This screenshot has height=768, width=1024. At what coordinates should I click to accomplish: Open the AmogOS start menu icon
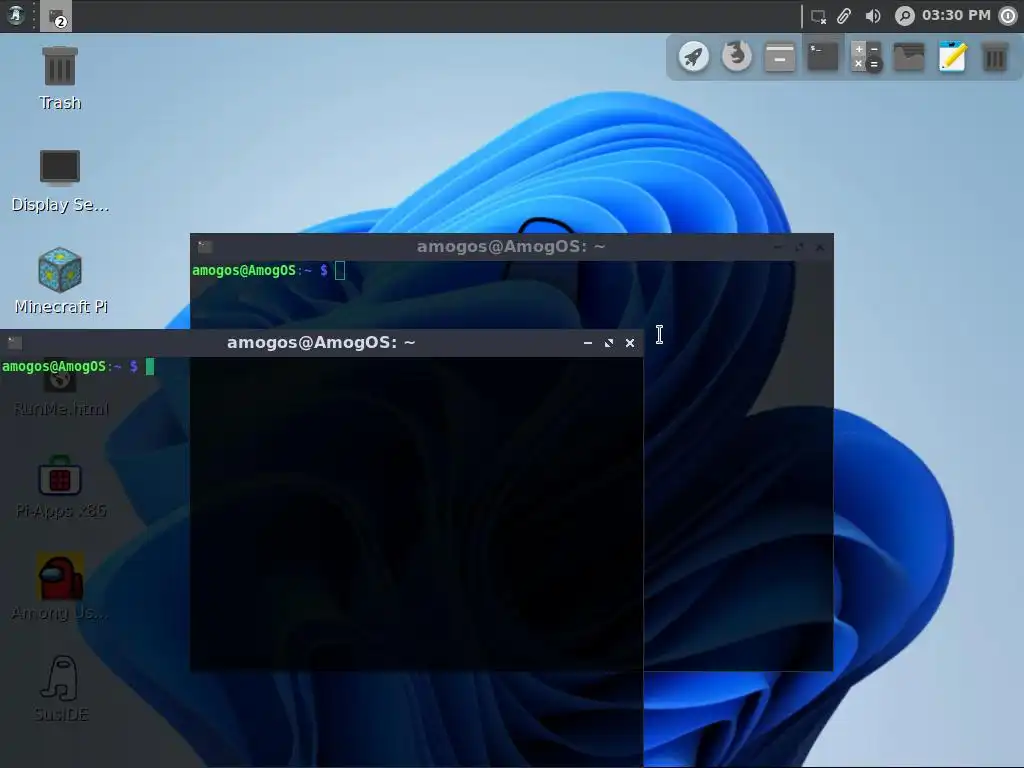15,15
